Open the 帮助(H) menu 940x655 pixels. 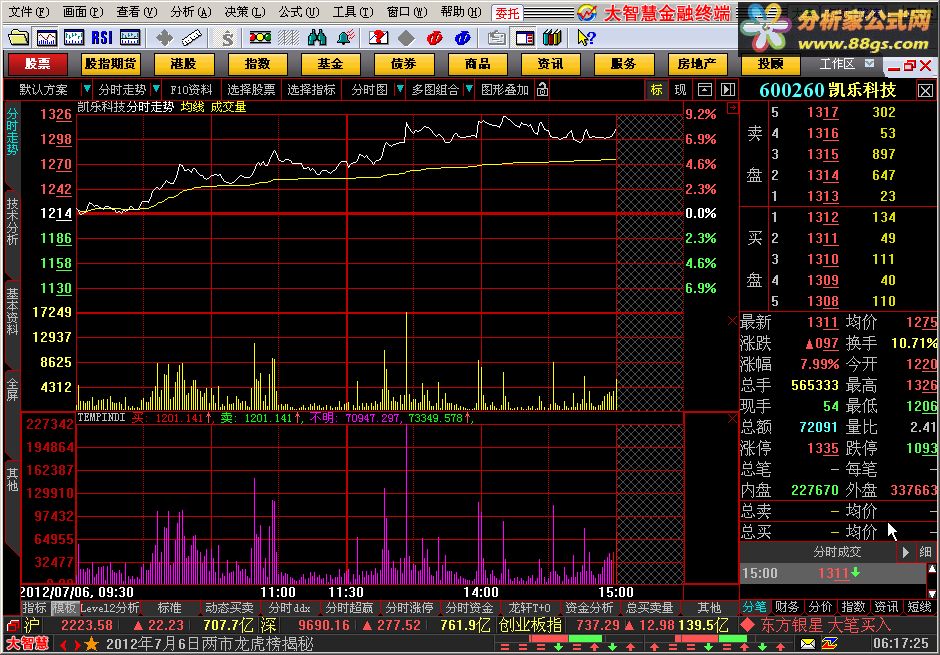pyautogui.click(x=461, y=12)
